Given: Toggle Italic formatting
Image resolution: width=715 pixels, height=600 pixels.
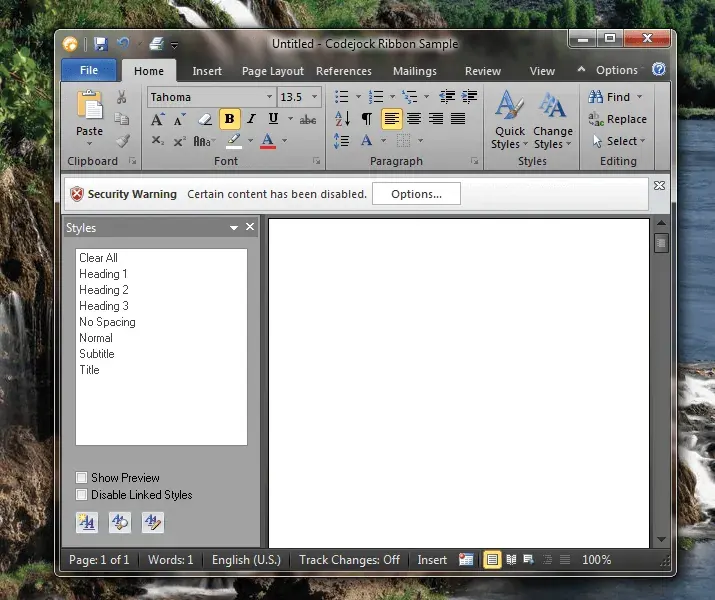Looking at the screenshot, I should (x=251, y=119).
